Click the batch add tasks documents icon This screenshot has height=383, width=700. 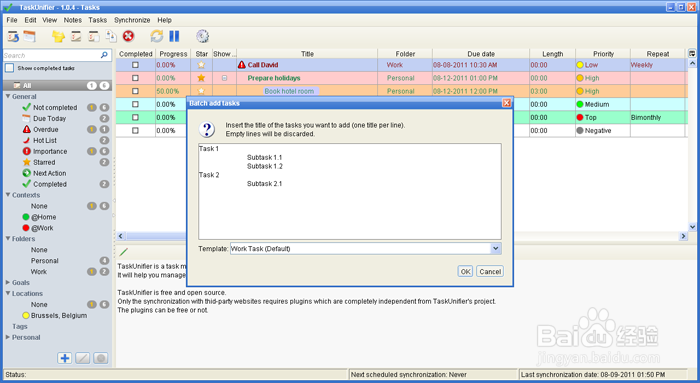coord(111,36)
